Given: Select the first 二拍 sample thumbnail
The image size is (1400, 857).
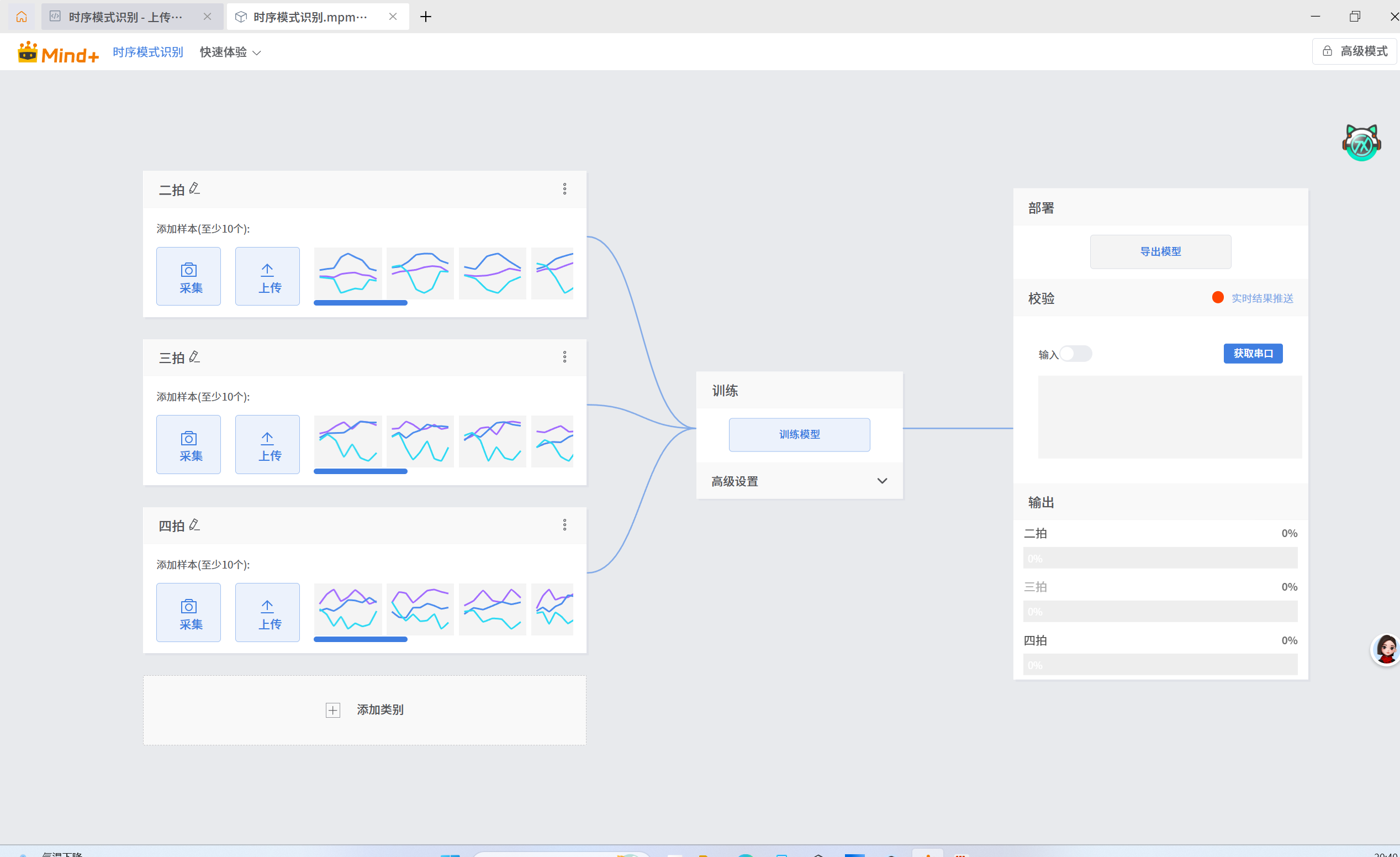Looking at the screenshot, I should click(x=348, y=273).
